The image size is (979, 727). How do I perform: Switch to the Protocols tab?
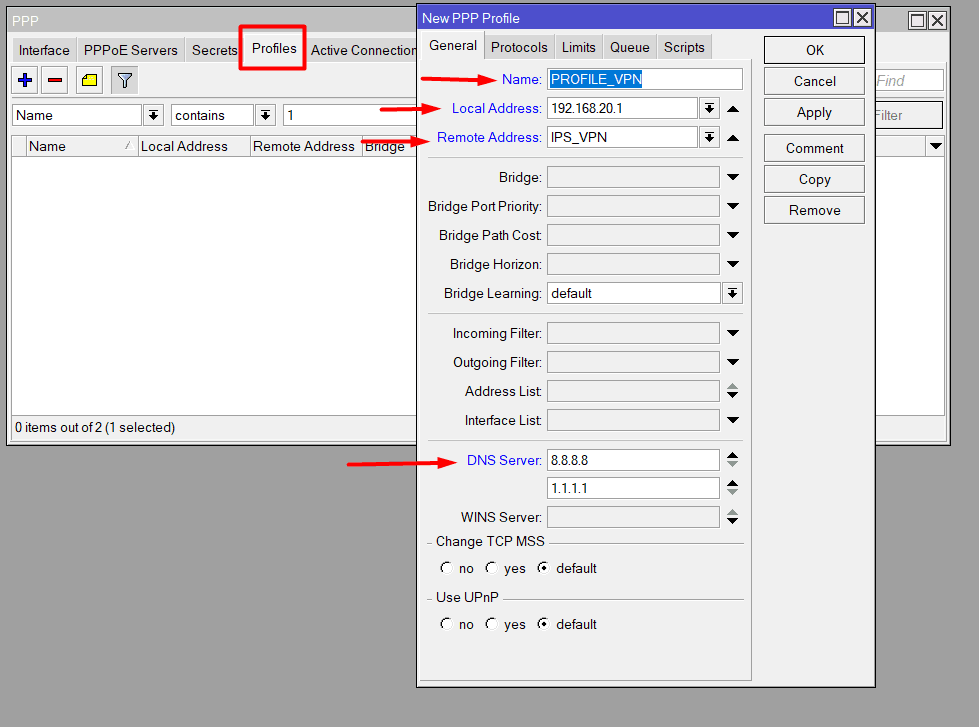[x=519, y=45]
